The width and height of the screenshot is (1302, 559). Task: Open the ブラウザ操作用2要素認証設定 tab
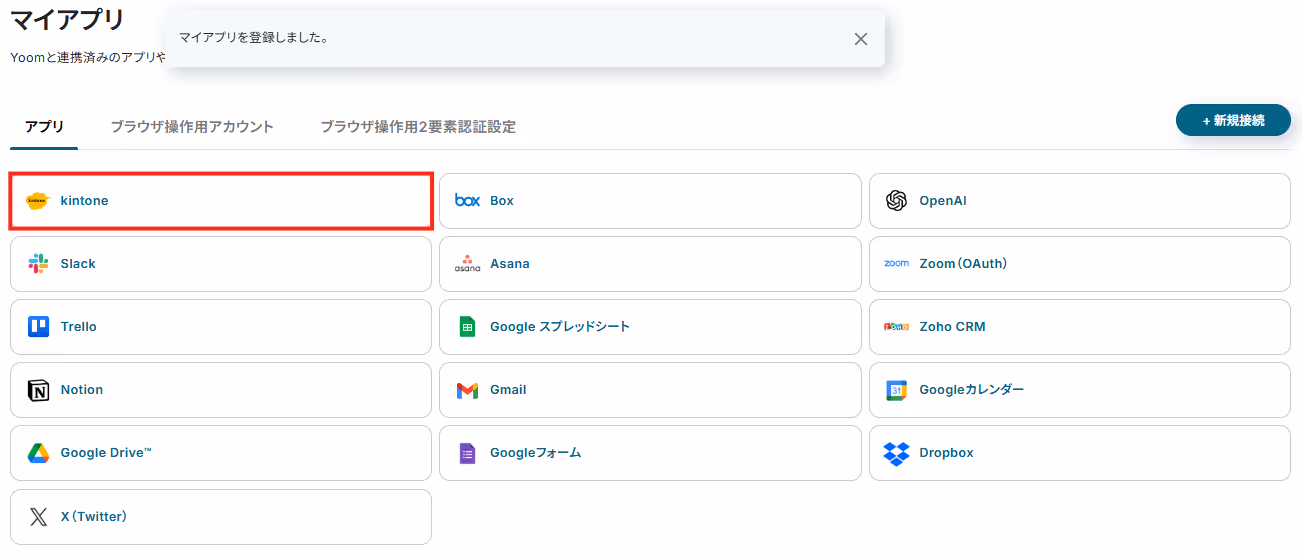[x=418, y=127]
